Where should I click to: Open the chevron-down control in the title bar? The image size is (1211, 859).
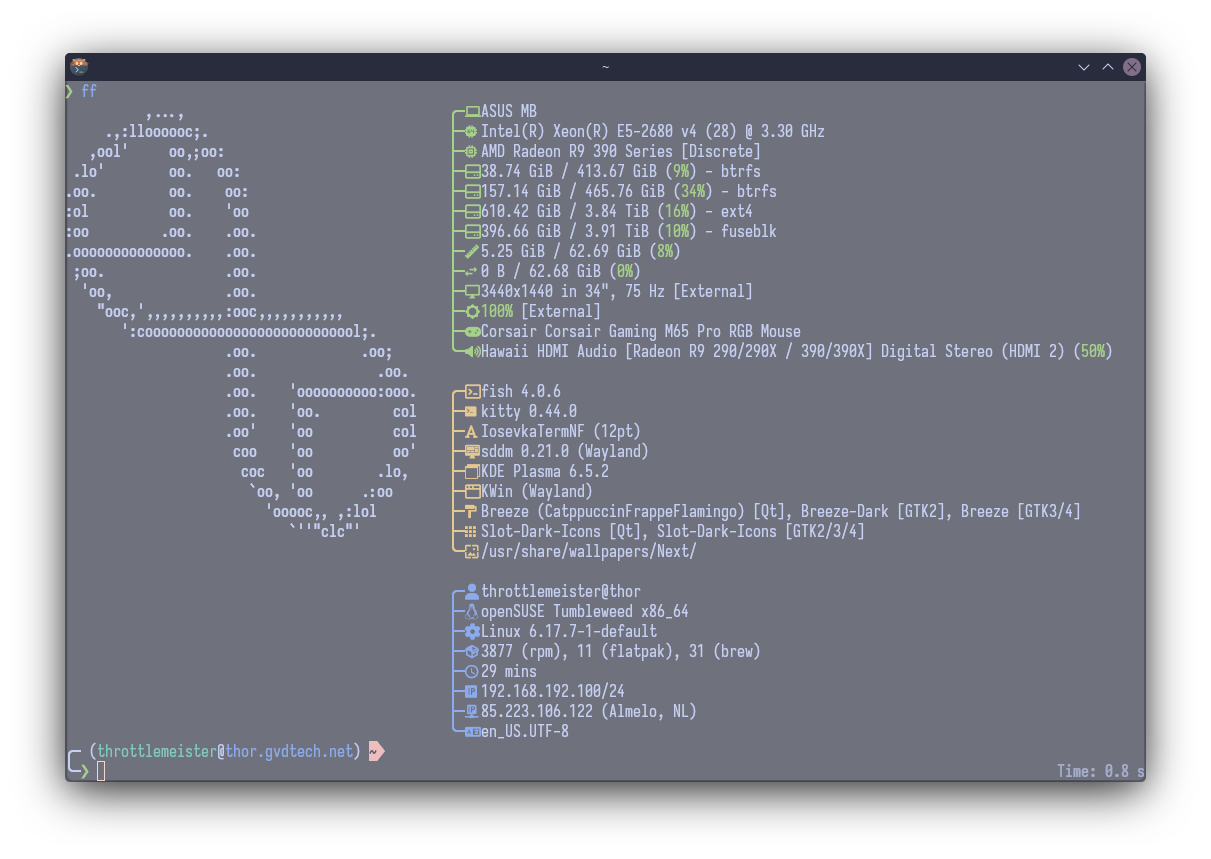[1083, 67]
